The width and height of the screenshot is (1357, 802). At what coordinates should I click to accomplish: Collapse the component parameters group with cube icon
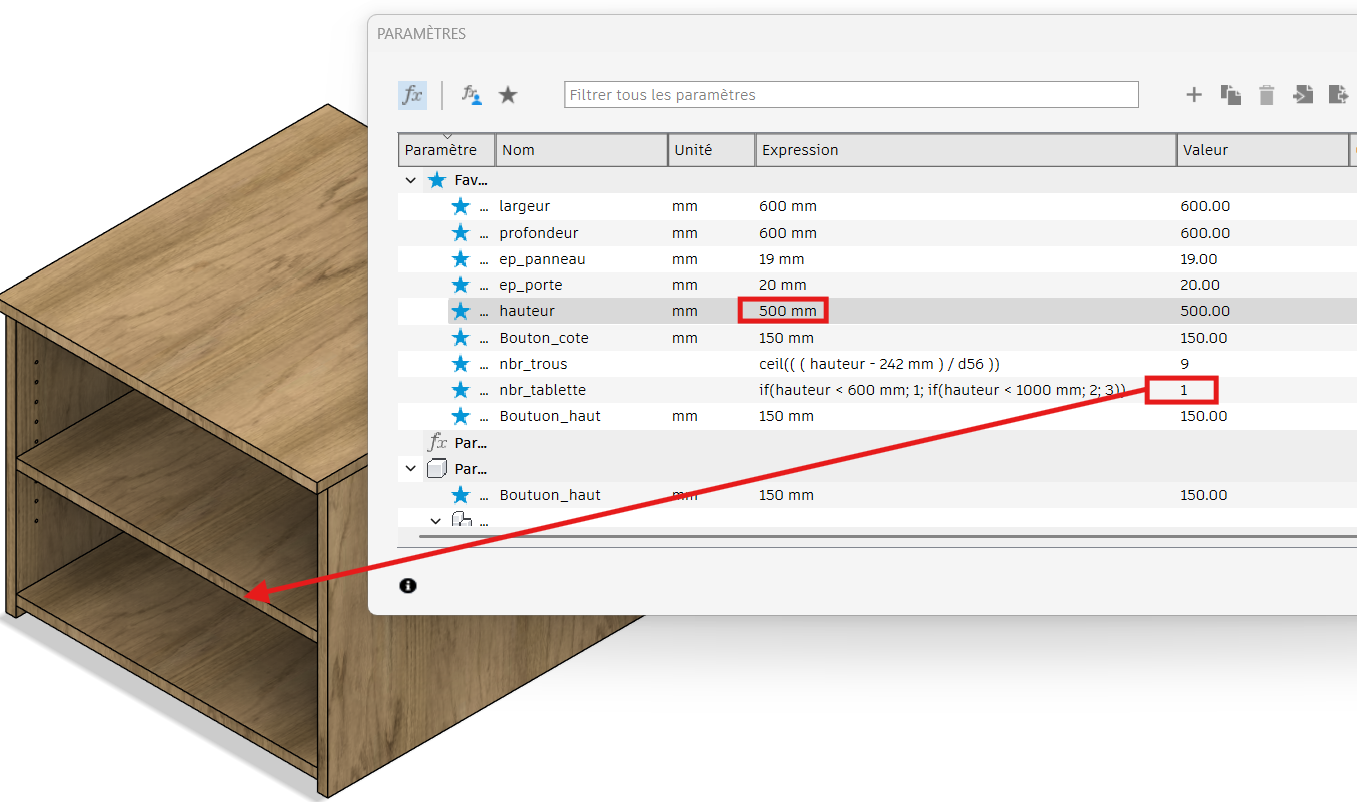(x=410, y=468)
